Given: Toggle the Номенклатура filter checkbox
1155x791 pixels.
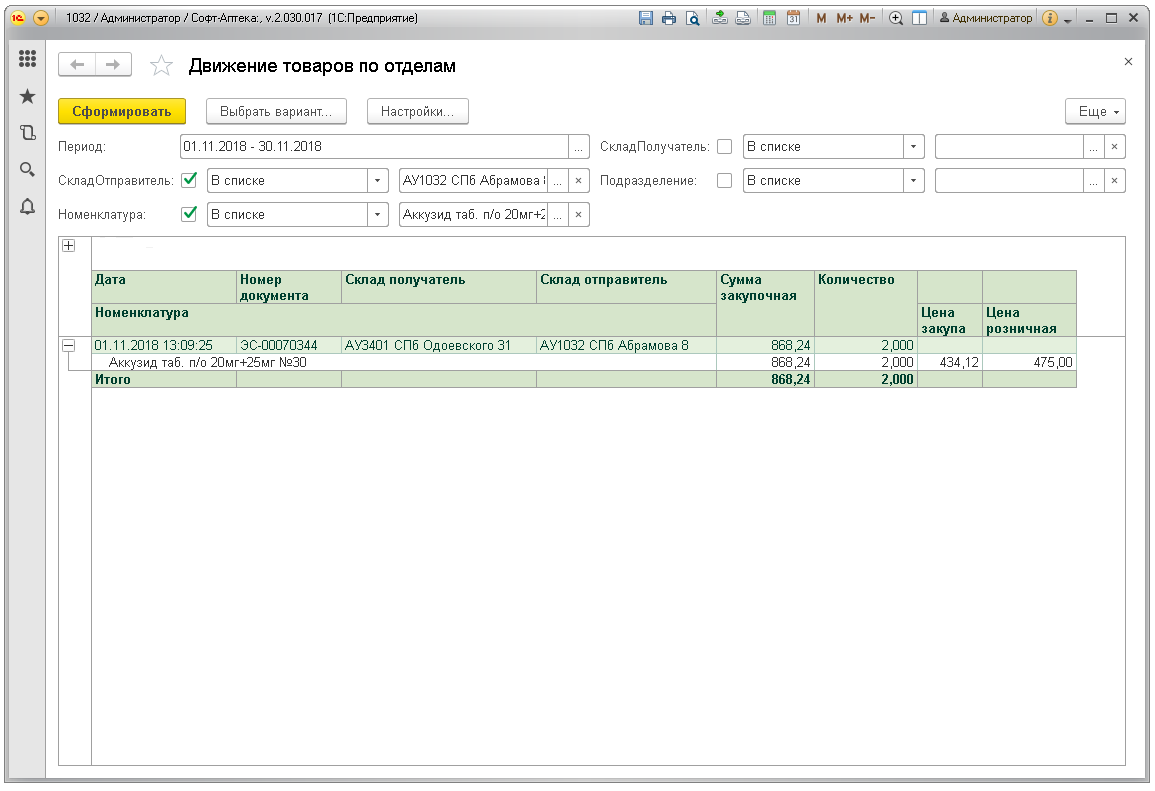Looking at the screenshot, I should pyautogui.click(x=189, y=215).
